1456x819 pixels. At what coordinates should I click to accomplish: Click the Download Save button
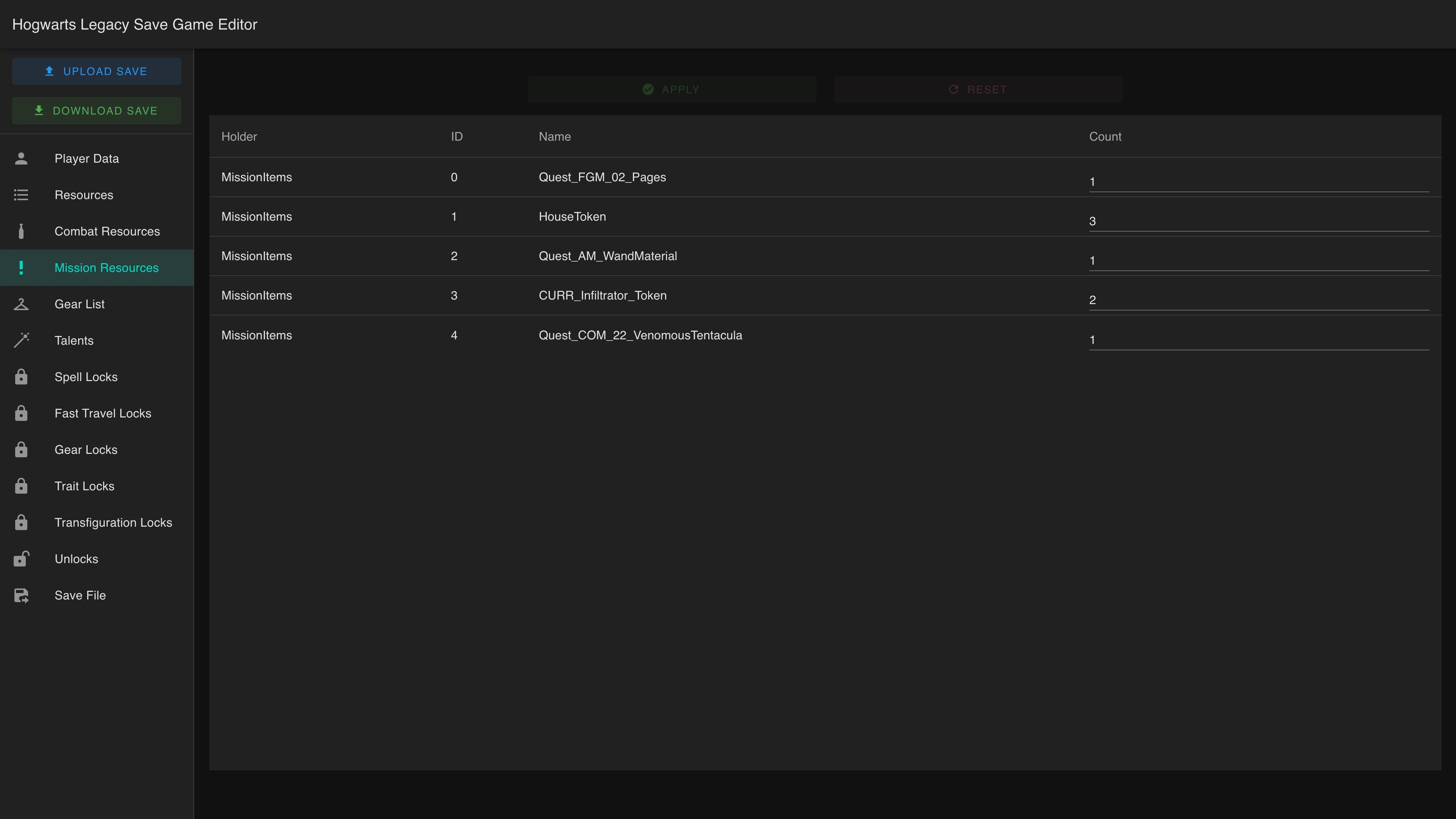pyautogui.click(x=97, y=111)
